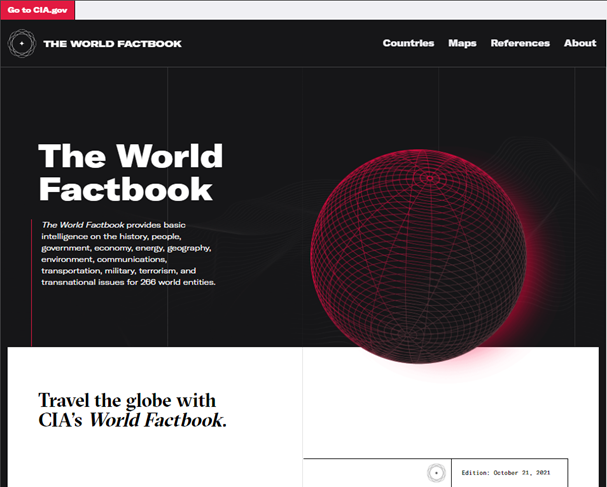This screenshot has width=607, height=487.
Task: Open THE WORLD FACTBOOK home link
Action: (113, 44)
